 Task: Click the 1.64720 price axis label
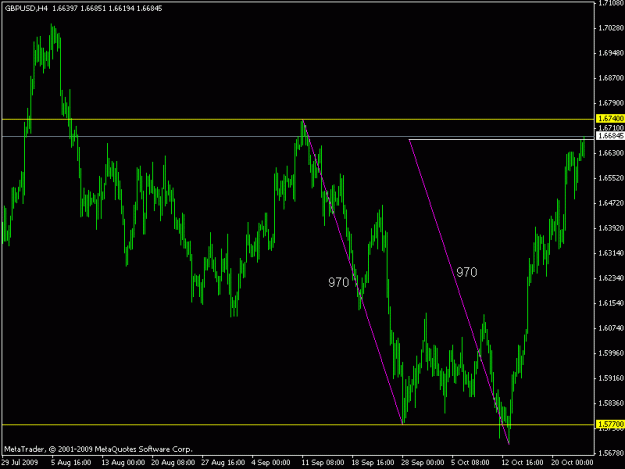(611, 203)
